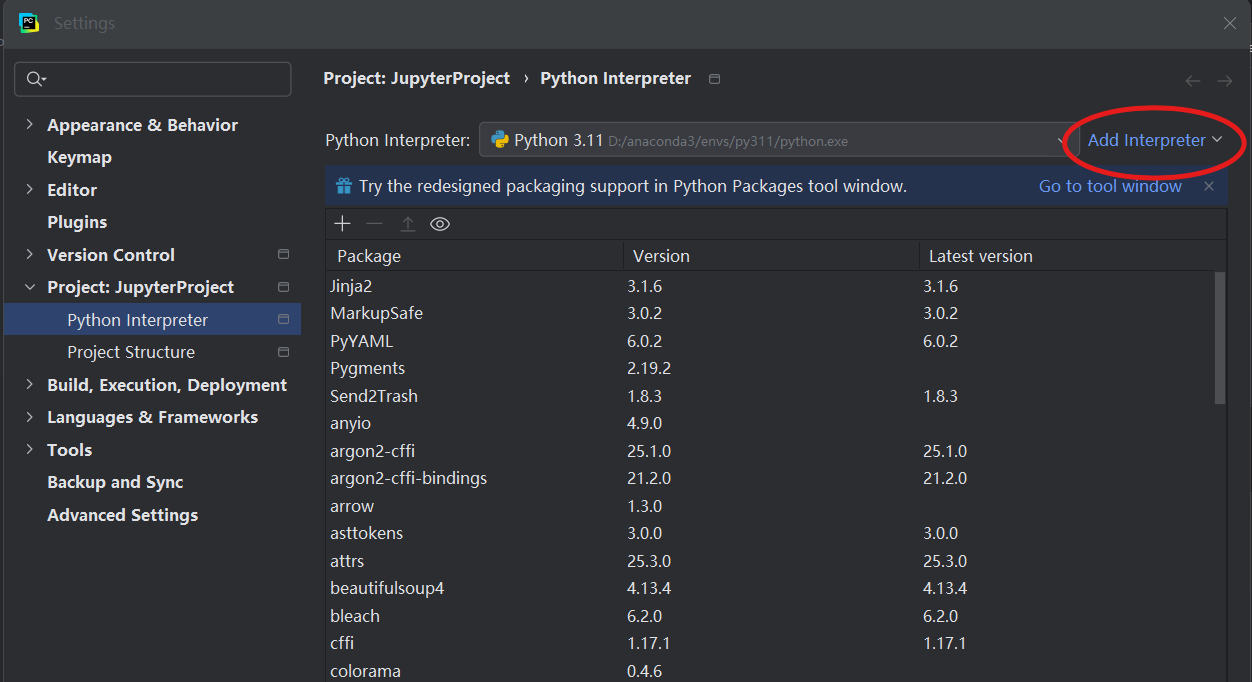Select the PyYAML package row

click(x=769, y=341)
